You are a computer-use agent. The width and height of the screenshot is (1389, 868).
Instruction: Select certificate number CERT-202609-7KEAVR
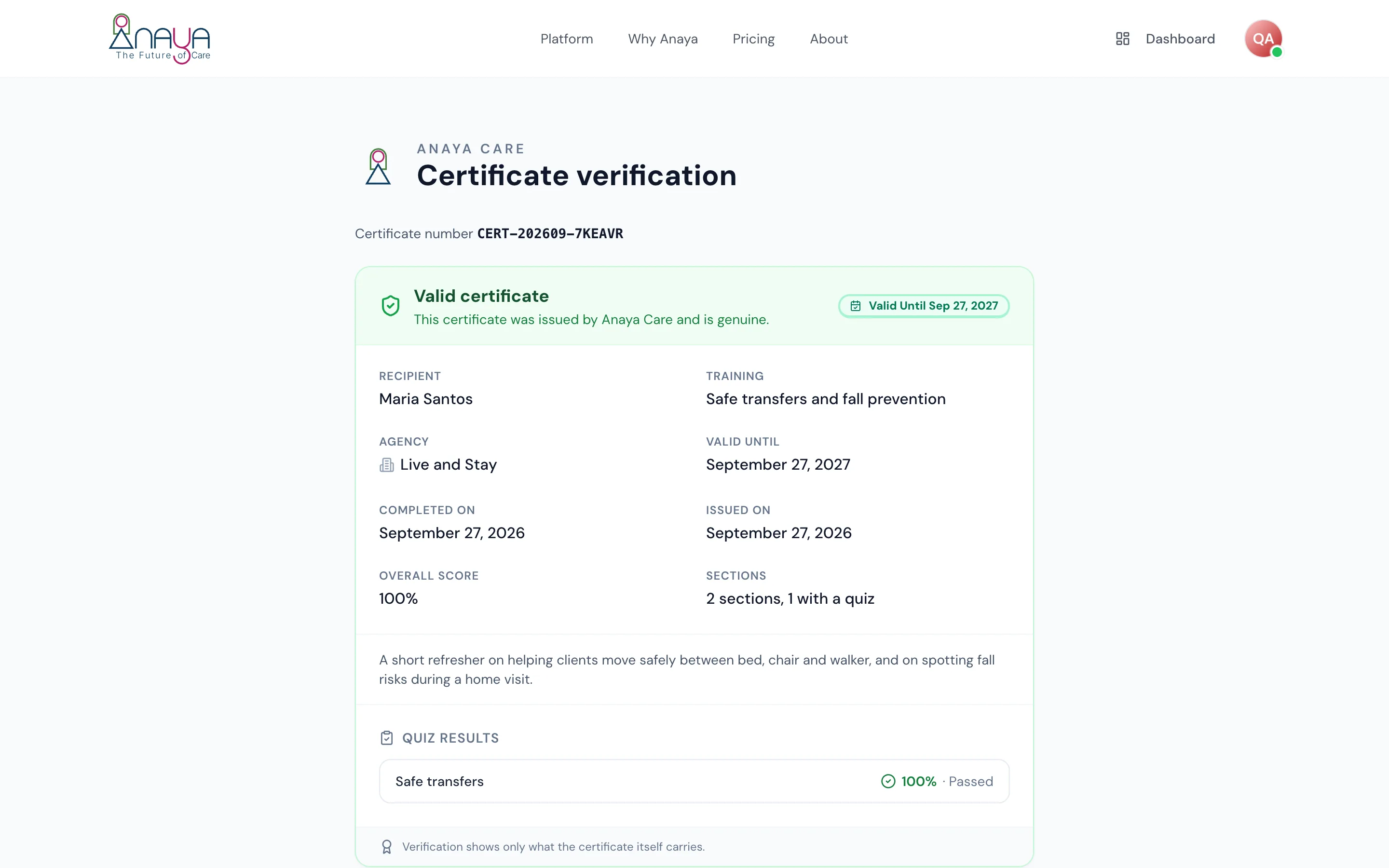coord(550,234)
